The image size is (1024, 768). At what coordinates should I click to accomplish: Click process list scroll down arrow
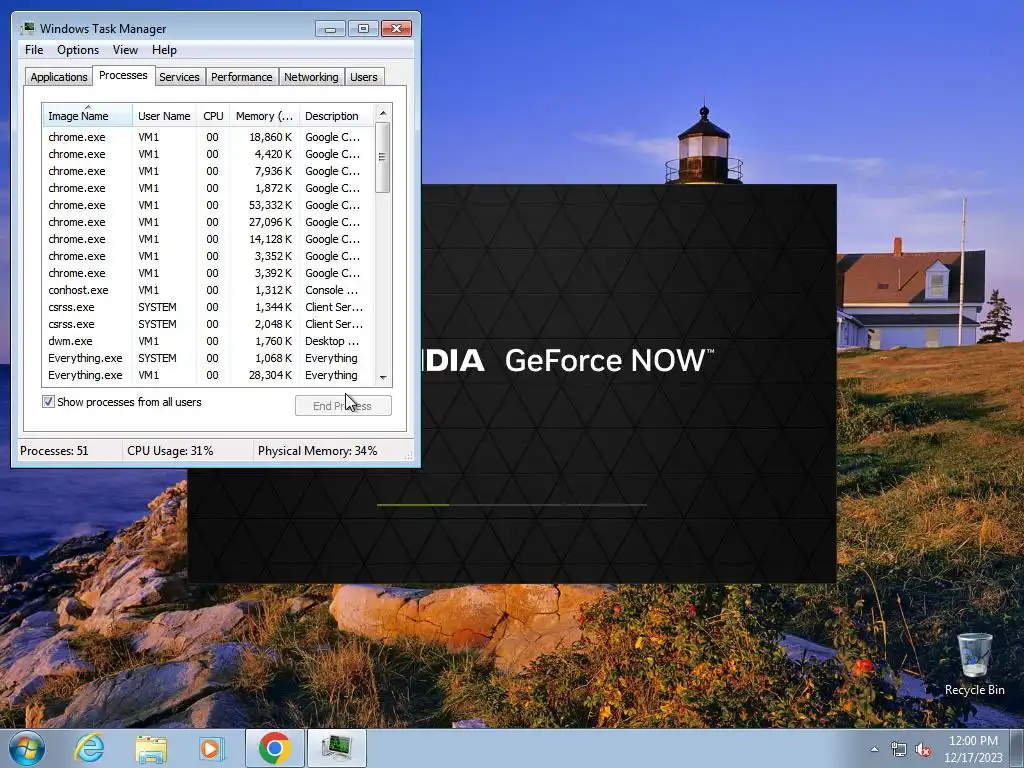[x=383, y=377]
